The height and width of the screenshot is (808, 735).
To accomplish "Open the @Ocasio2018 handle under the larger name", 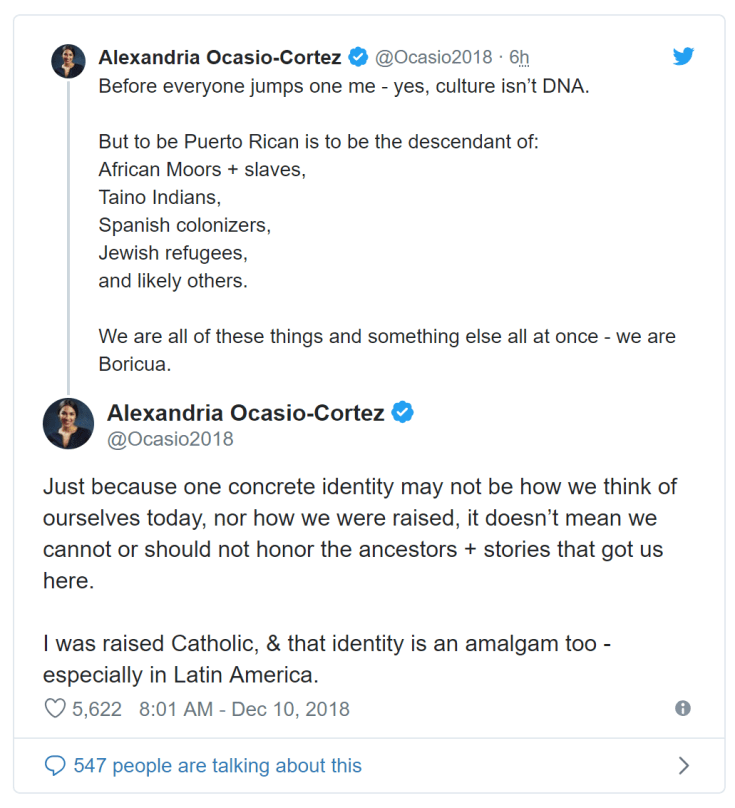I will point(170,439).
